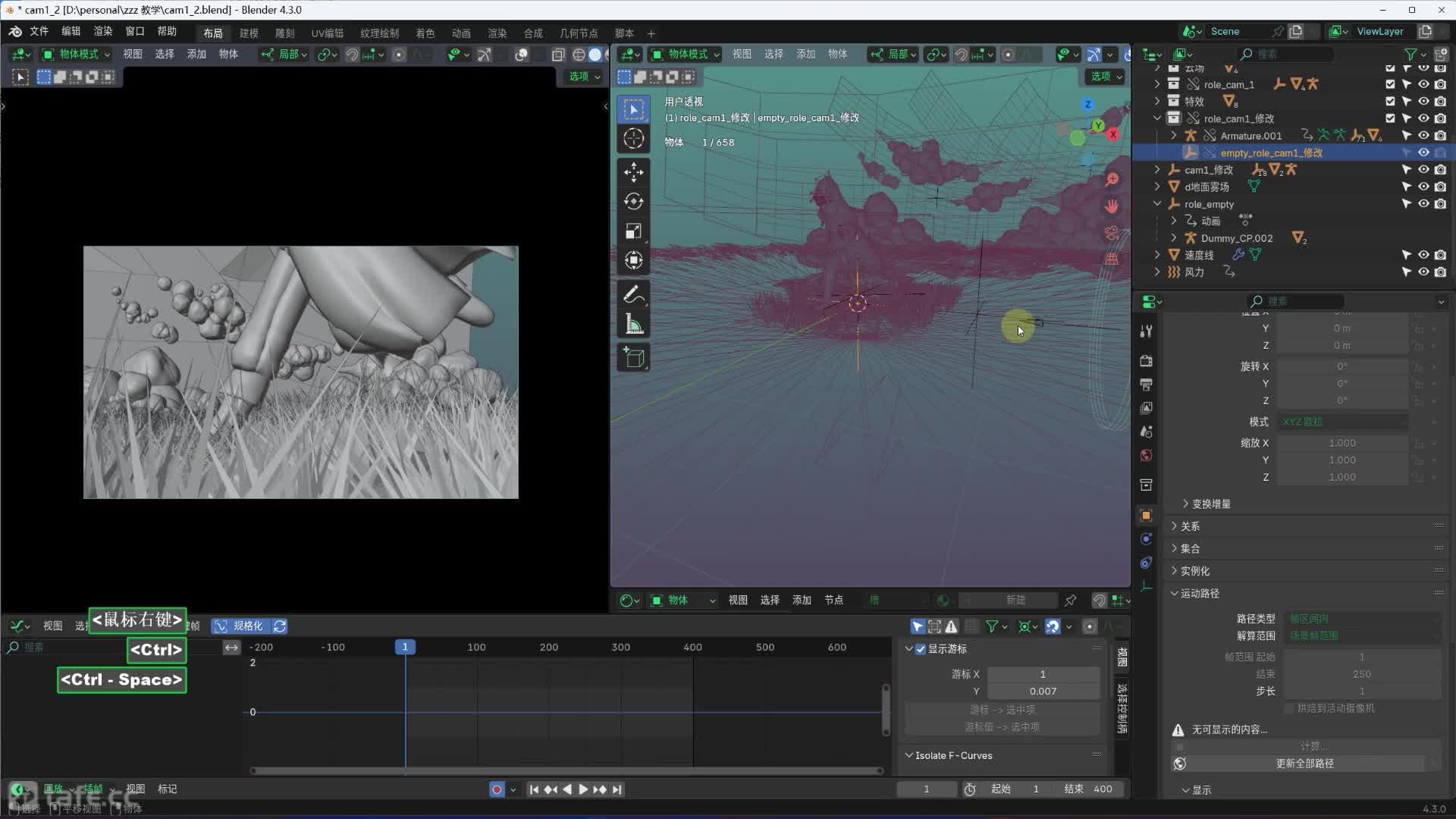Select the Rotate tool icon

633,202
